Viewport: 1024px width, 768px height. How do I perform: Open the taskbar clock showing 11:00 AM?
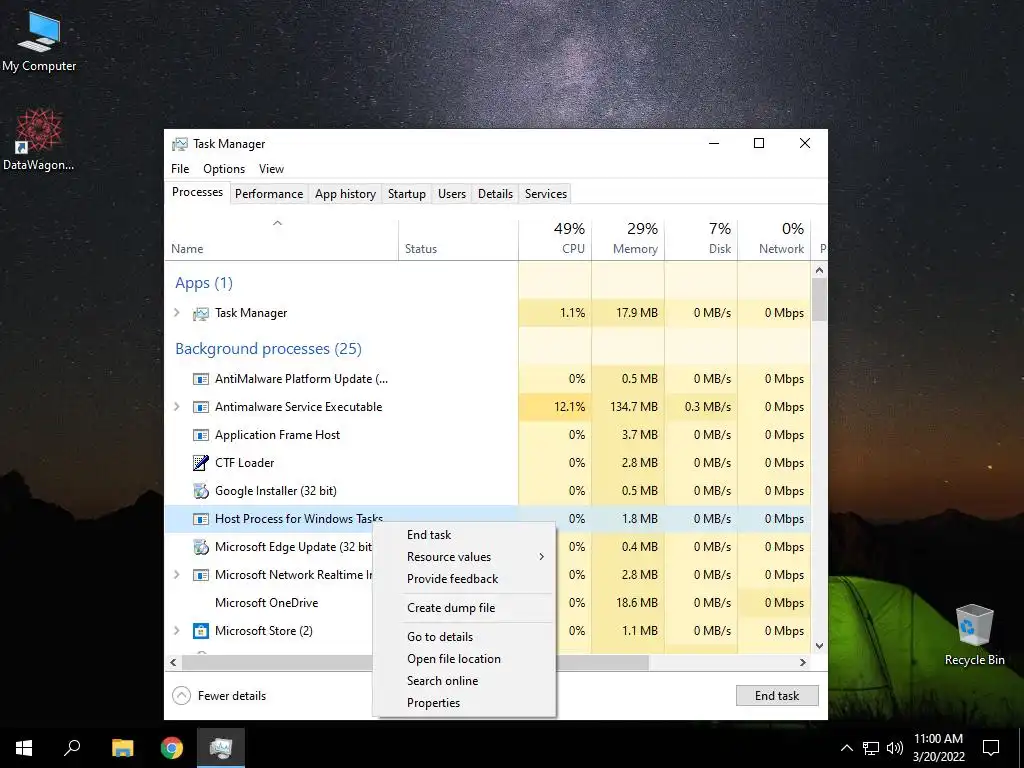pos(938,748)
